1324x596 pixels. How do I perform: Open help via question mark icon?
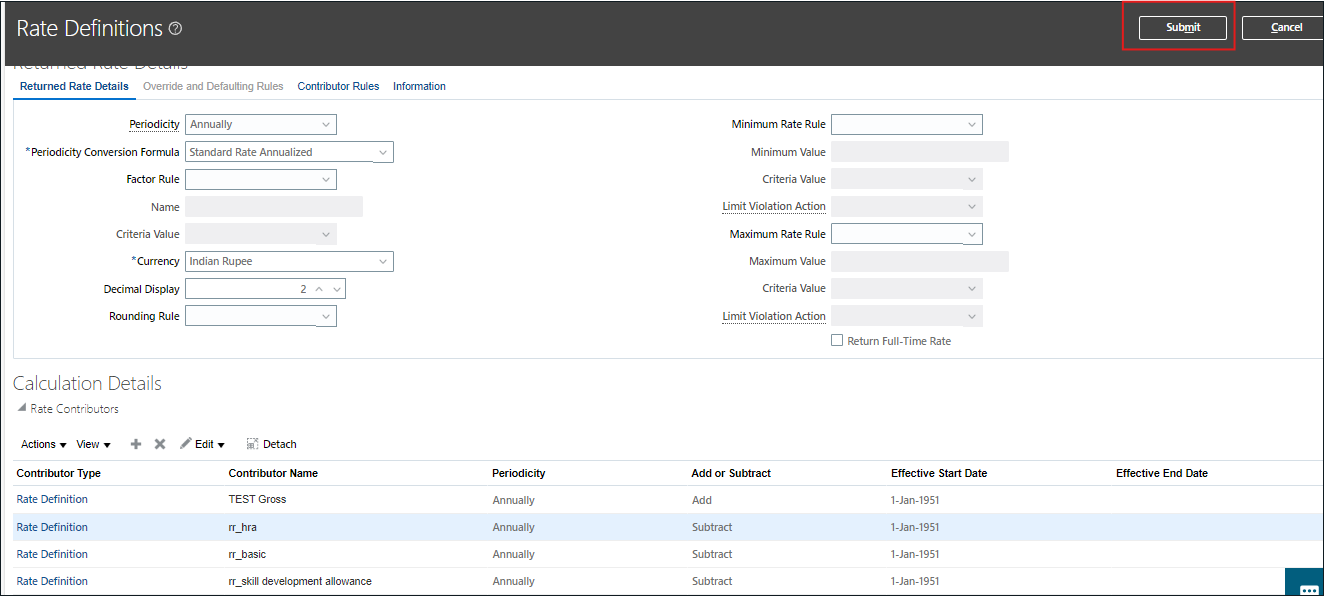175,29
